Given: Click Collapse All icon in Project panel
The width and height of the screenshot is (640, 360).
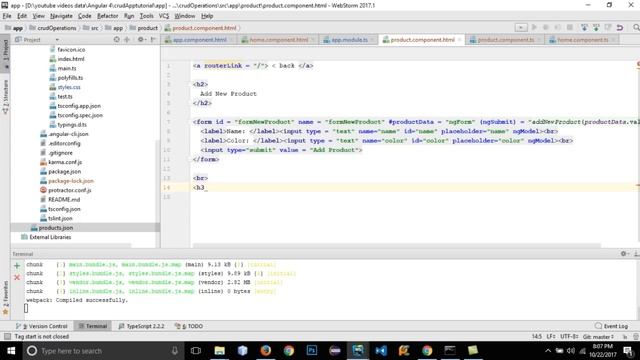Looking at the screenshot, I should [x=127, y=39].
